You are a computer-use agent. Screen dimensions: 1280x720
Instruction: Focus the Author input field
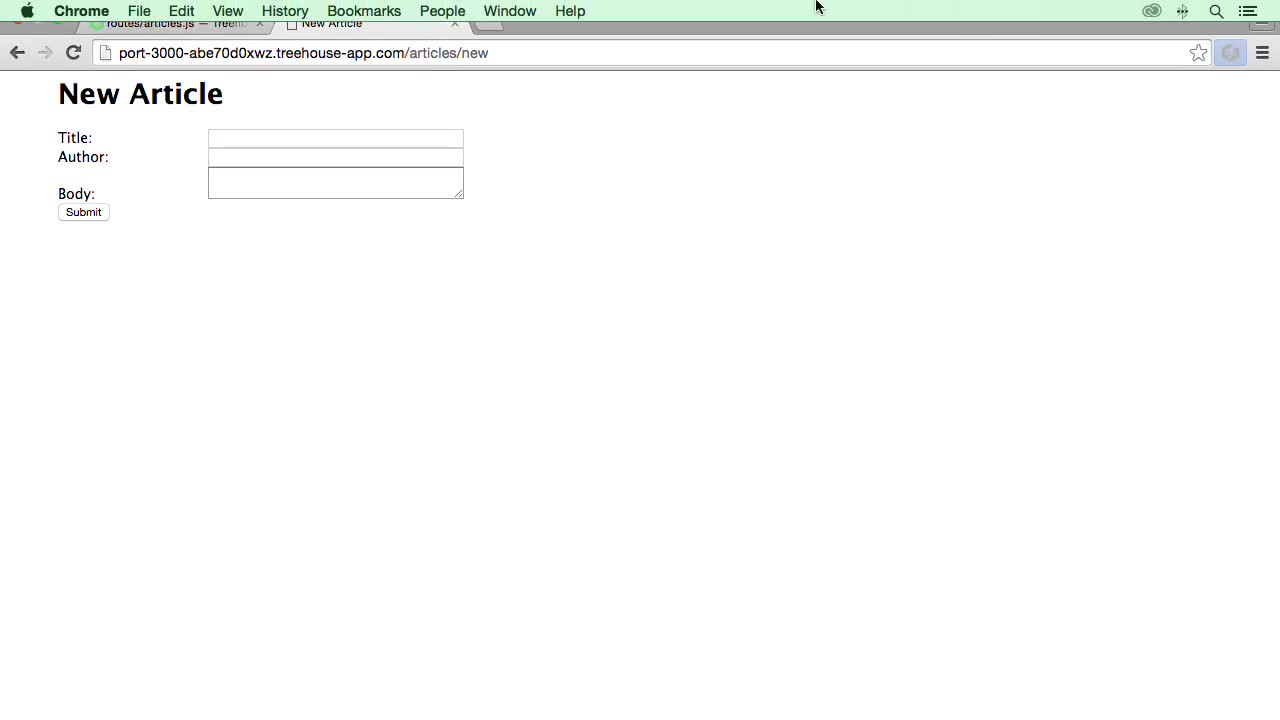click(x=336, y=157)
